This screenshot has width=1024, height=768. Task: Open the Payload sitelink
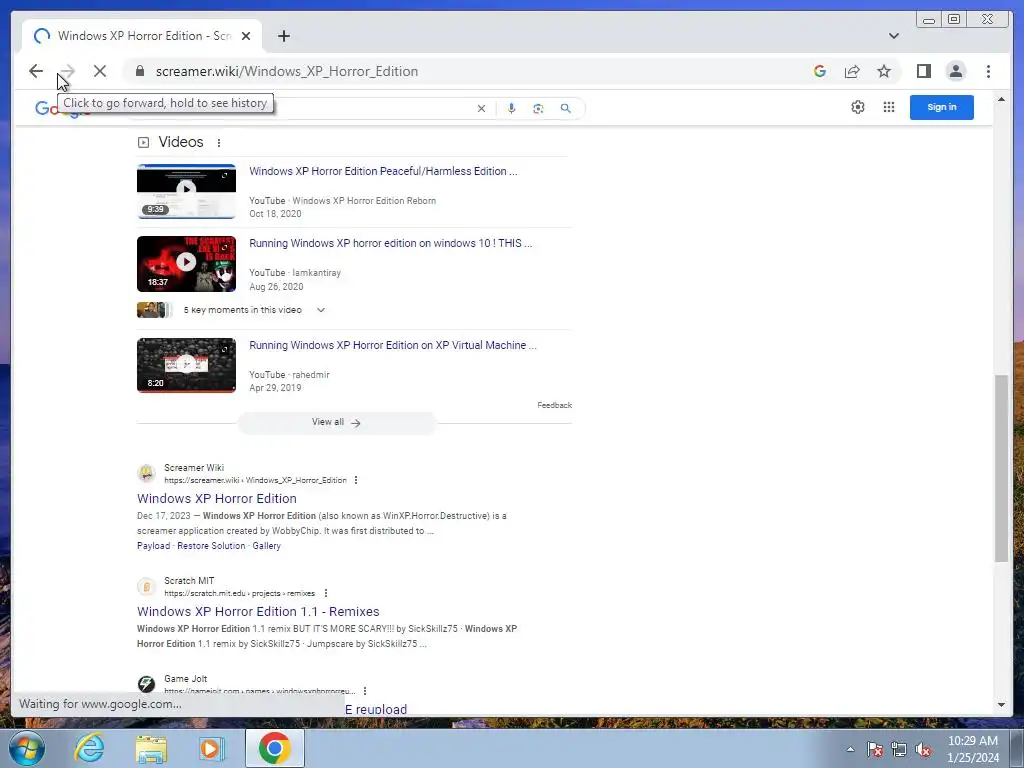point(153,546)
